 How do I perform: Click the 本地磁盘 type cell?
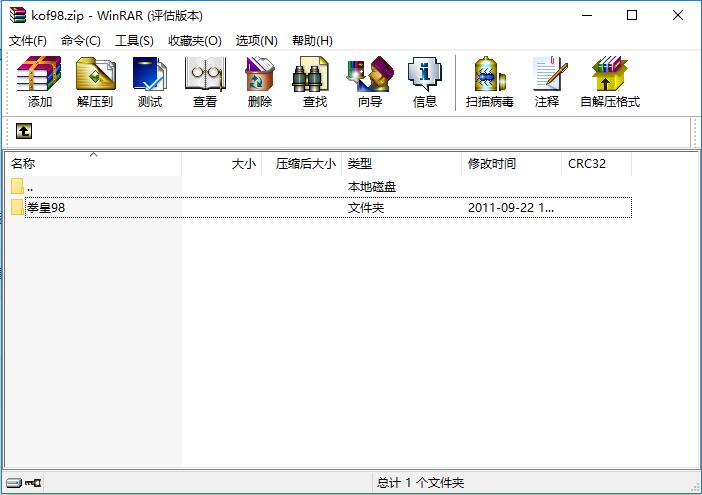pos(372,187)
